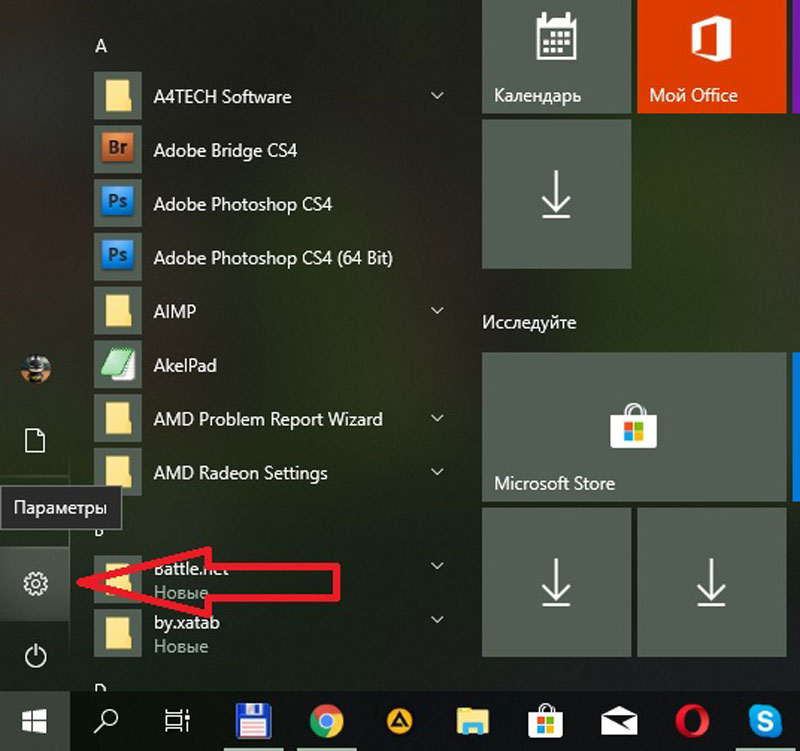The image size is (800, 751).
Task: Click the download tile below Microsoft Store's right half
Action: [x=712, y=582]
